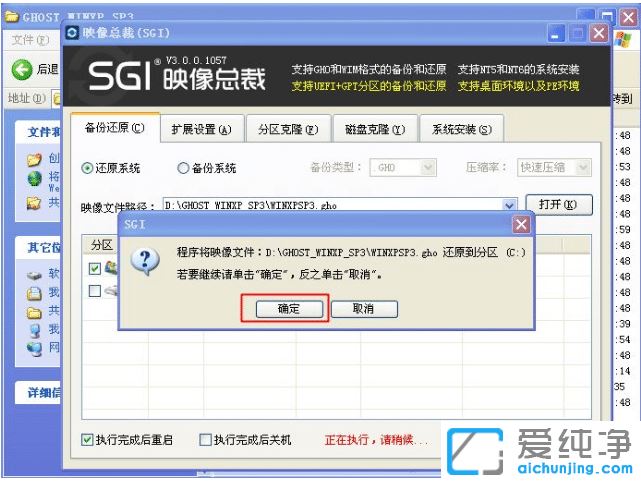Click the drive icon under 其它位置 sidebar
Viewport: 641px width, 481px height.
tap(34, 275)
